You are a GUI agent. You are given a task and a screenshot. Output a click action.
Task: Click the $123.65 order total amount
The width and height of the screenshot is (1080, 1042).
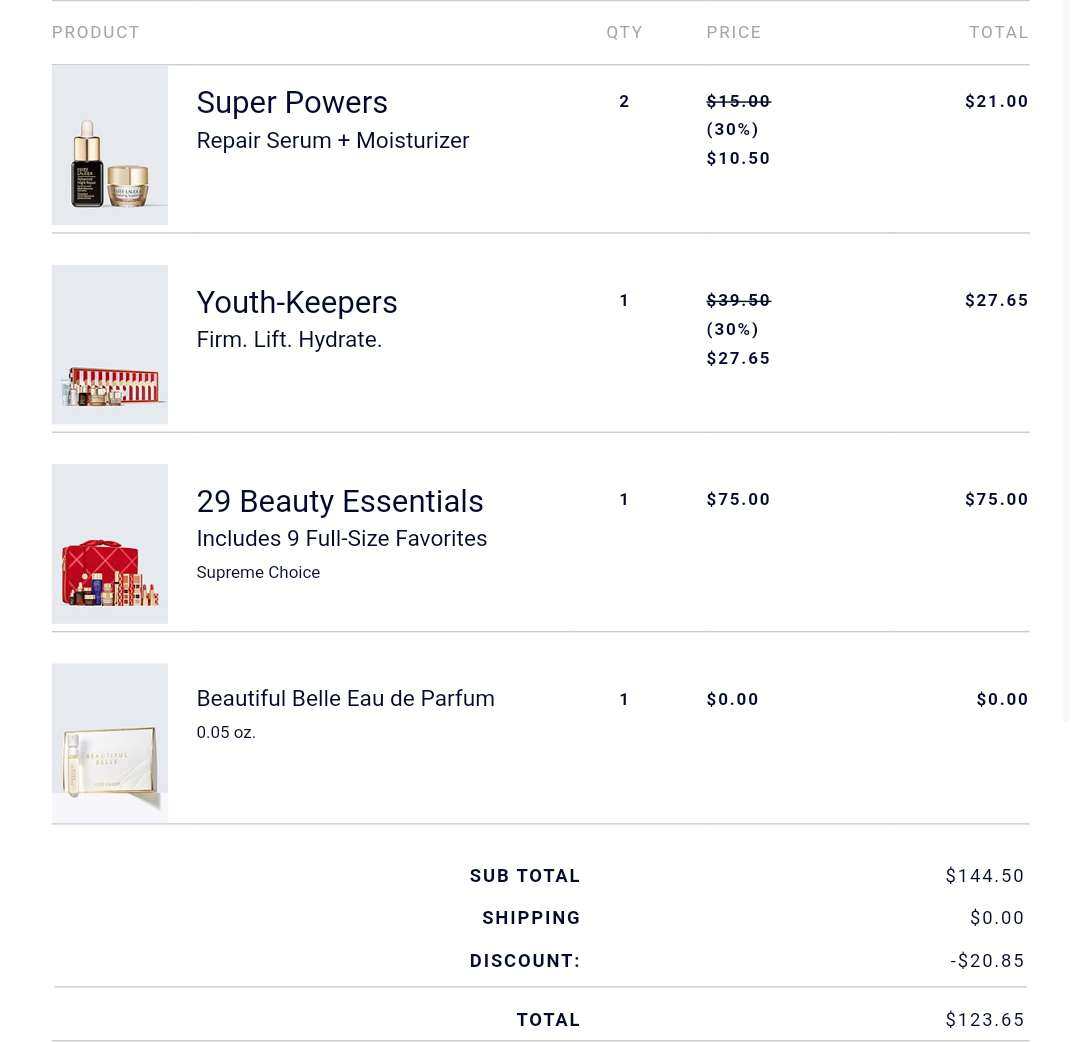985,1020
